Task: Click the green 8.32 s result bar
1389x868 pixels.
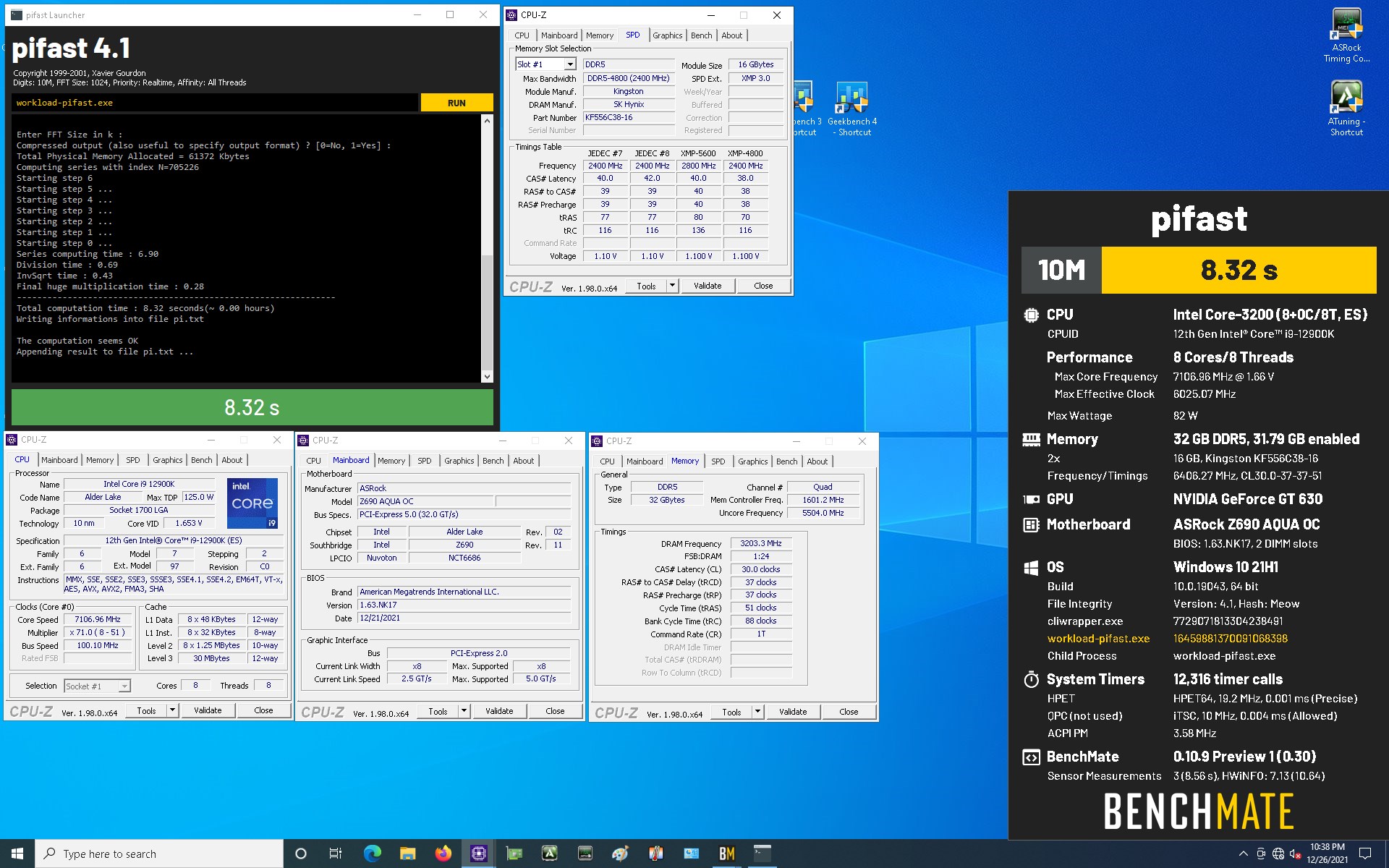Action: pyautogui.click(x=252, y=407)
